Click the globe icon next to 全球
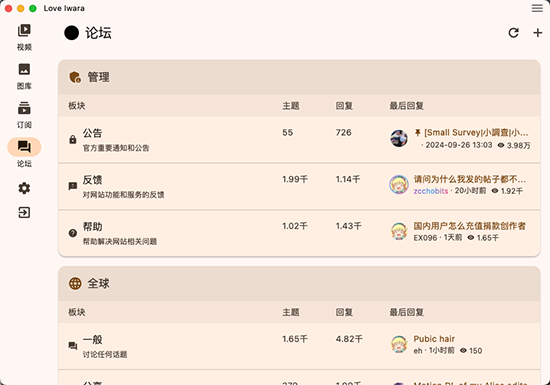 75,283
